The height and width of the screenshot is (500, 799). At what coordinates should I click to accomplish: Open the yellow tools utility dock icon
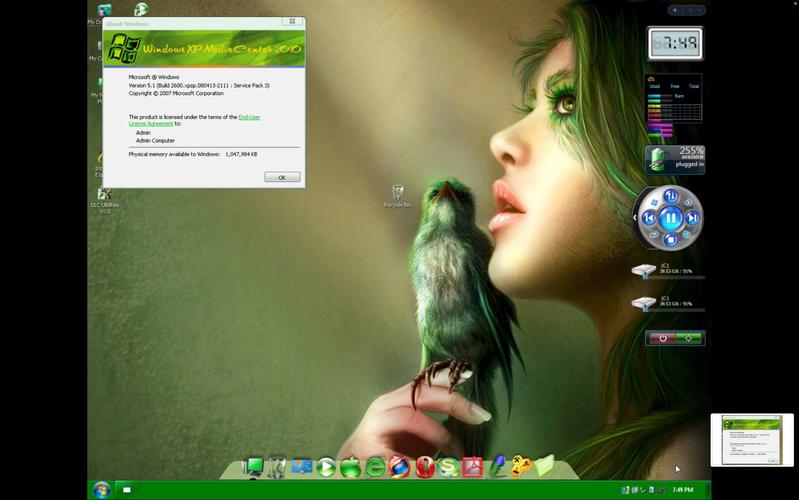521,466
